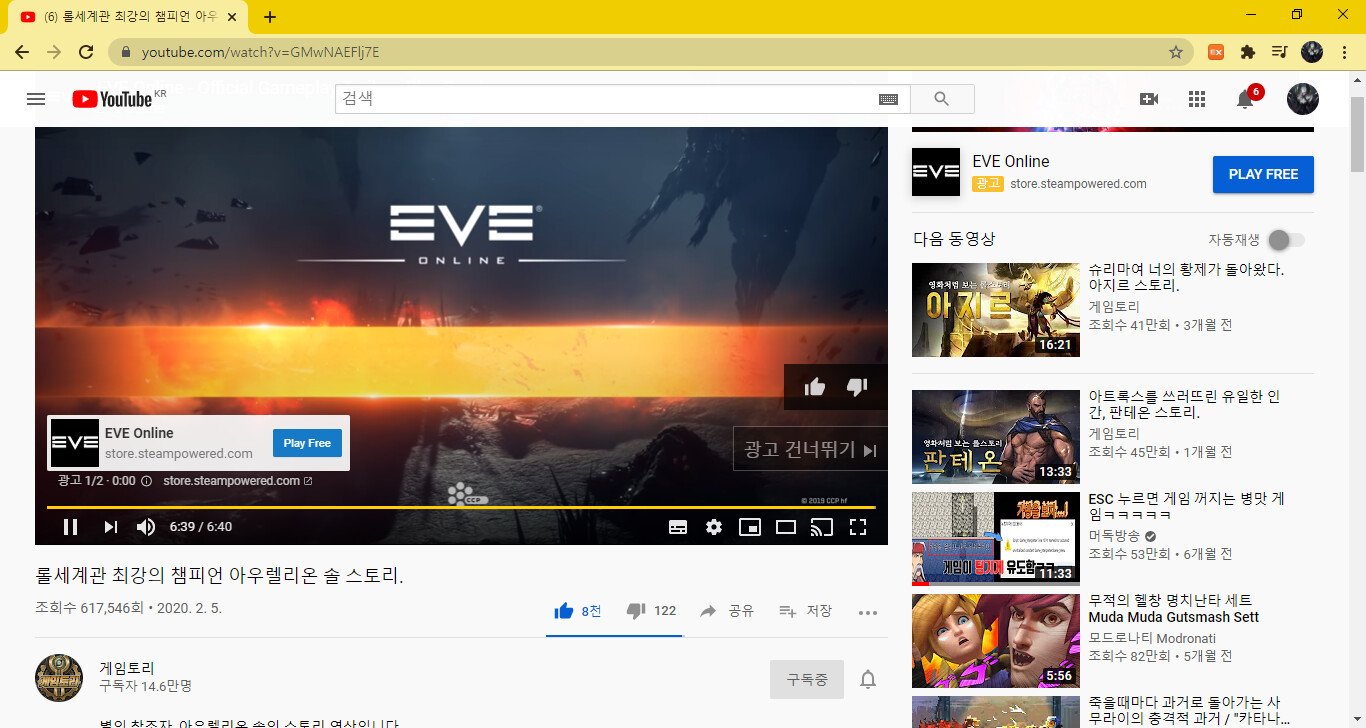Mute the video volume speaker icon

[x=146, y=527]
